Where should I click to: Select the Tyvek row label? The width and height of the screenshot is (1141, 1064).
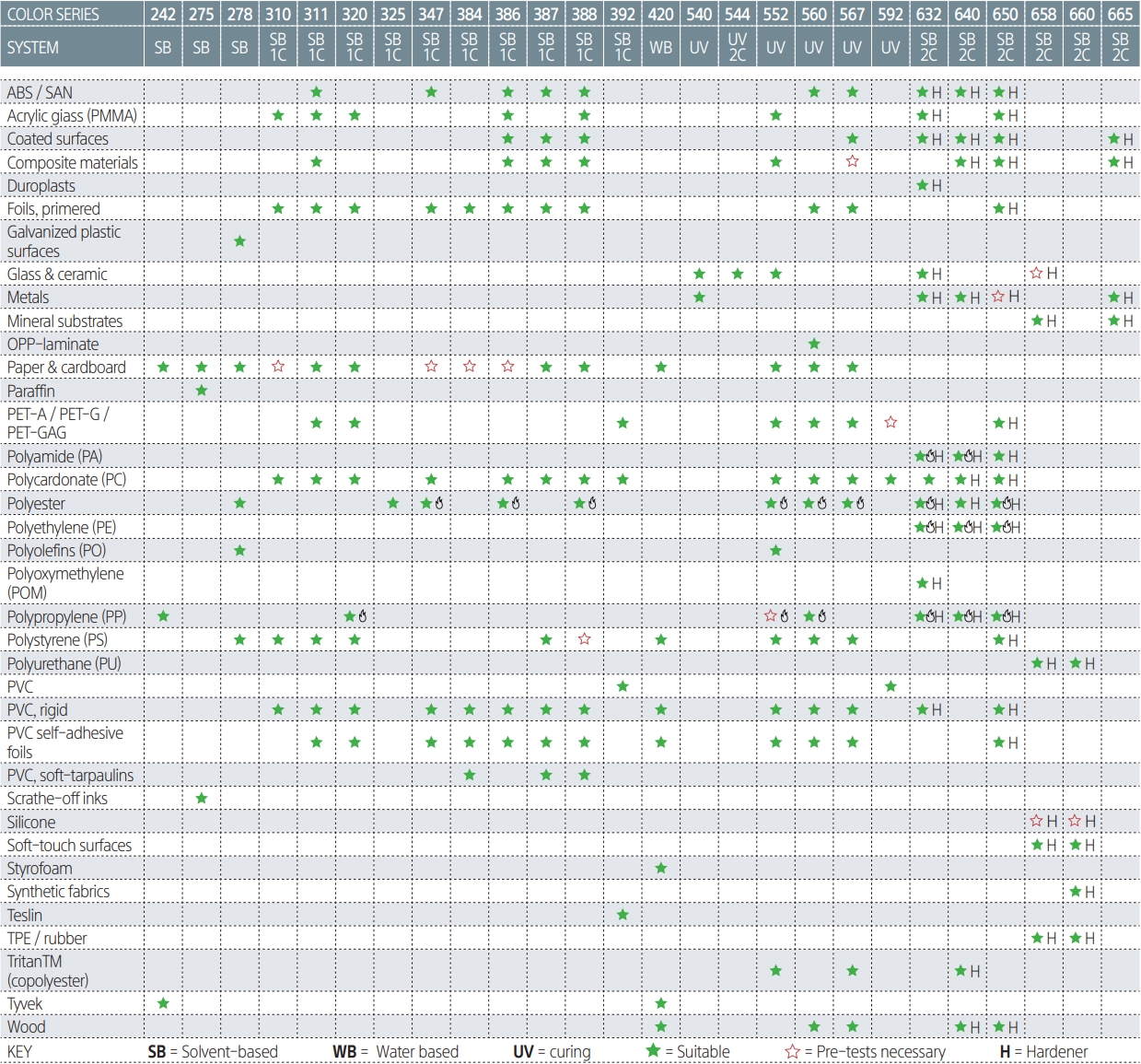pyautogui.click(x=25, y=1003)
